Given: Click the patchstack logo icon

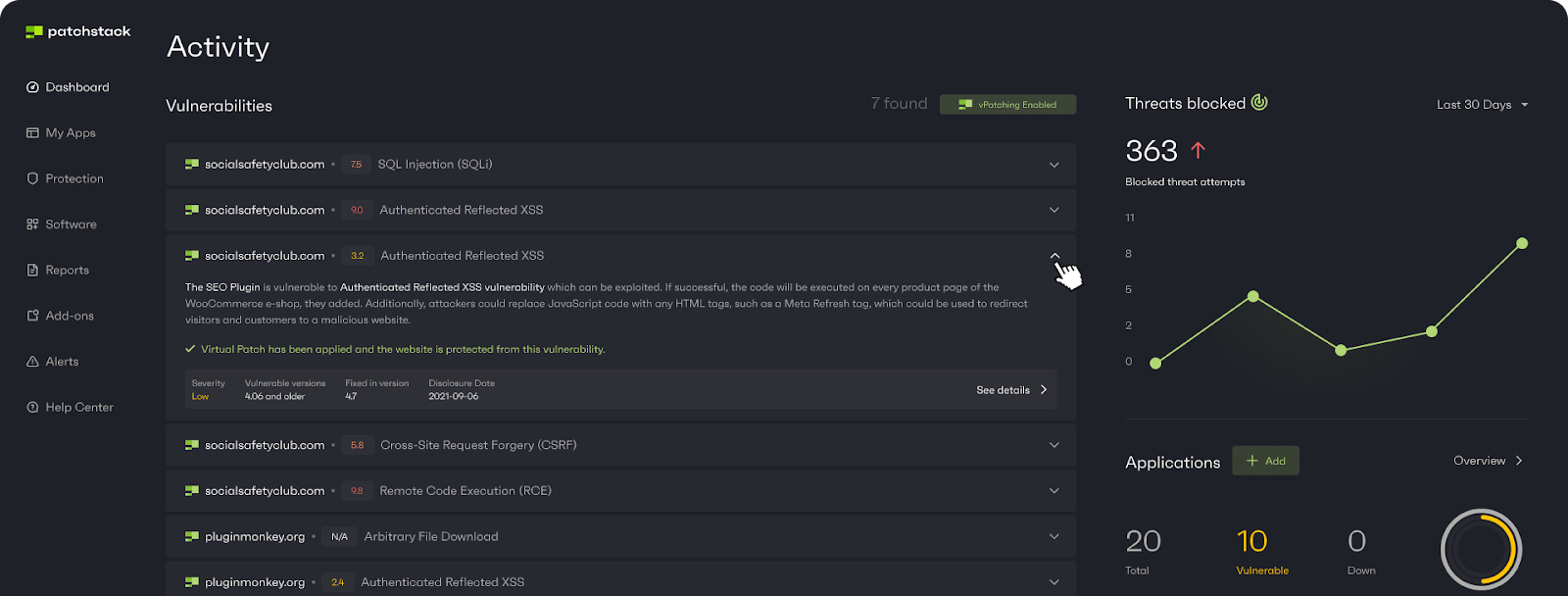Looking at the screenshot, I should [34, 32].
